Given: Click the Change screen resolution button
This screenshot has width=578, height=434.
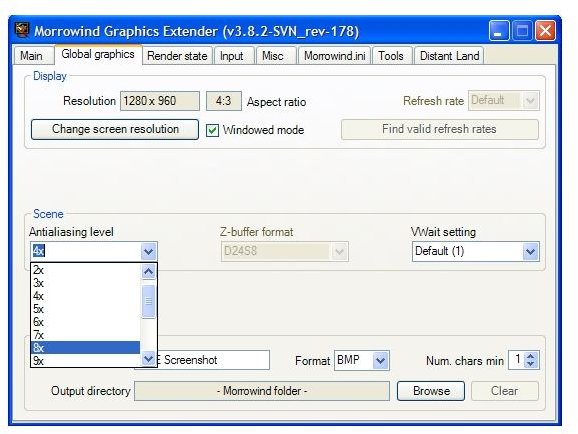Looking at the screenshot, I should tap(115, 129).
